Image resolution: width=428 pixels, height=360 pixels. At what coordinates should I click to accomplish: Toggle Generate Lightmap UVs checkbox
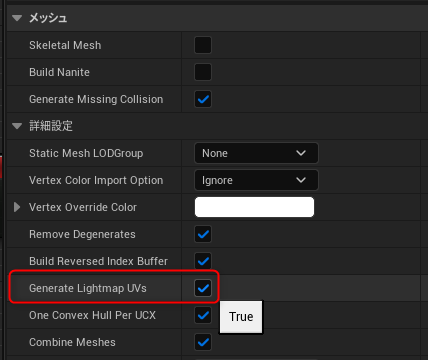coord(203,288)
